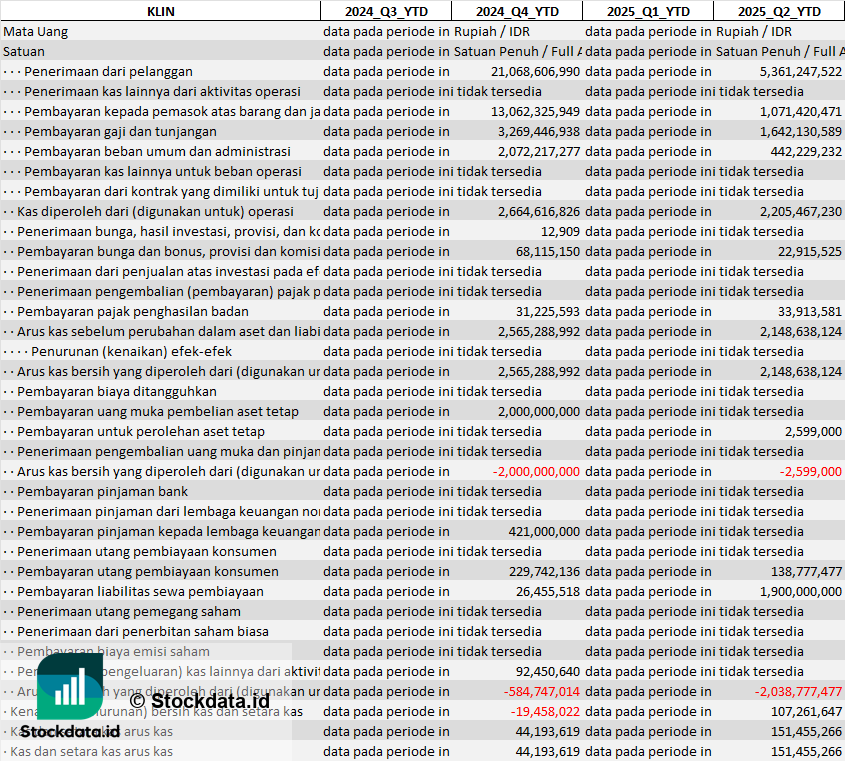Select value 2,000,000,000 in black
This screenshot has width=845, height=761.
[x=539, y=411]
